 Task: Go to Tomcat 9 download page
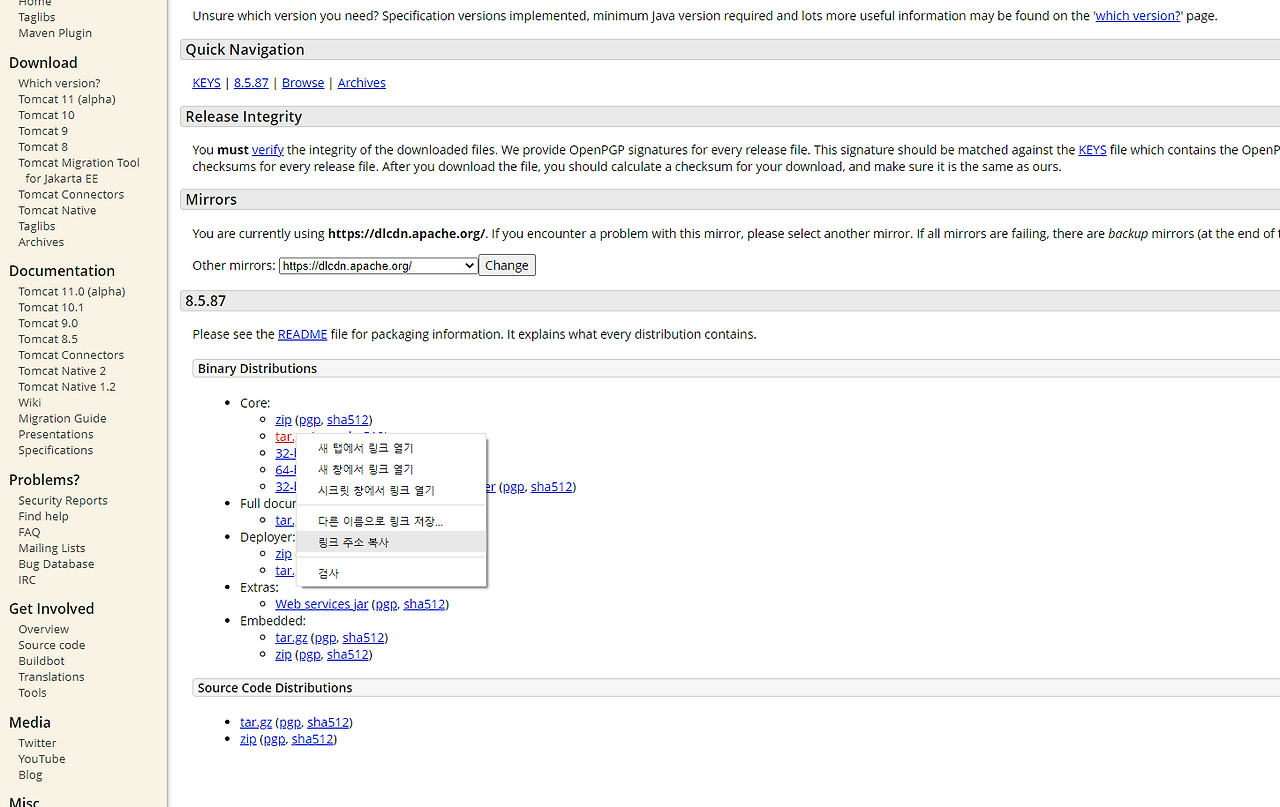pyautogui.click(x=43, y=131)
